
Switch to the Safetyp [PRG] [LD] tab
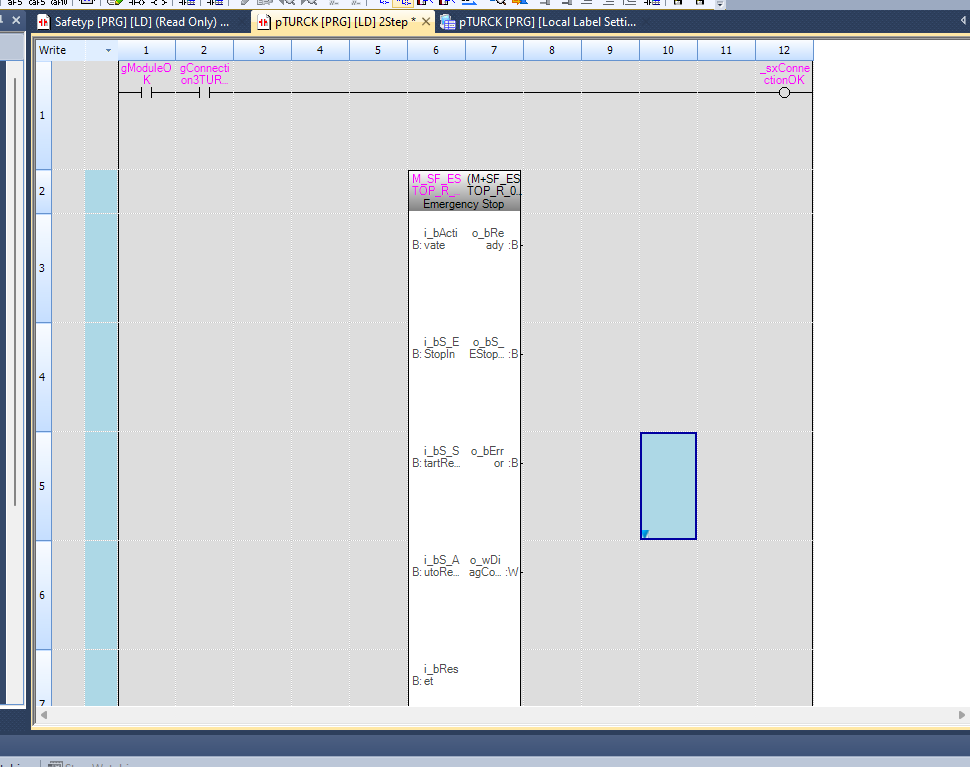pyautogui.click(x=133, y=22)
